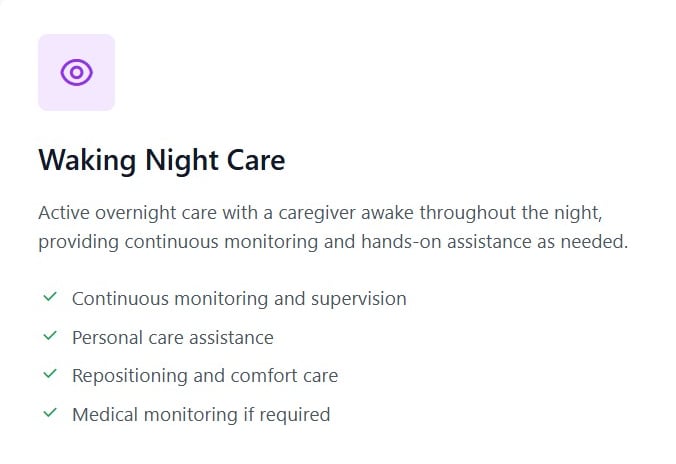Click the checkmark before Repositioning and comfort care
The width and height of the screenshot is (676, 464).
point(49,374)
